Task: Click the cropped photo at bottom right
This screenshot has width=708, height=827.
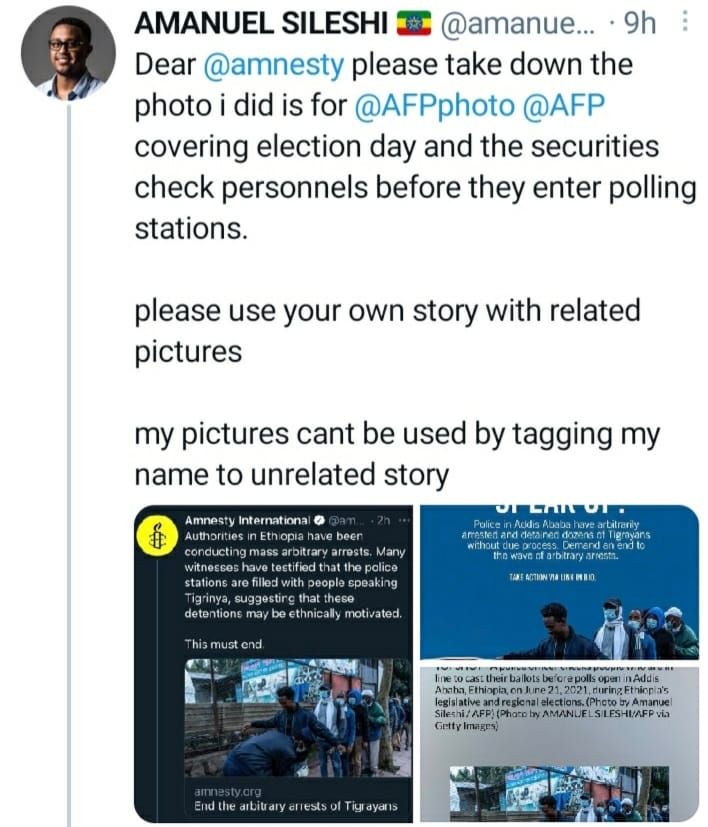Action: (x=559, y=792)
